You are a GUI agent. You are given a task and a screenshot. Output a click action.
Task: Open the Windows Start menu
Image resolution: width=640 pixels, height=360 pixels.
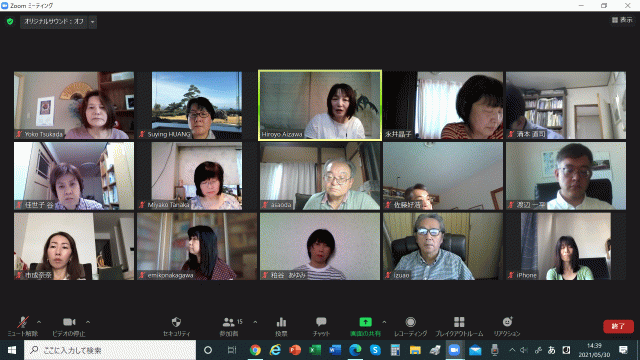[x=12, y=350]
